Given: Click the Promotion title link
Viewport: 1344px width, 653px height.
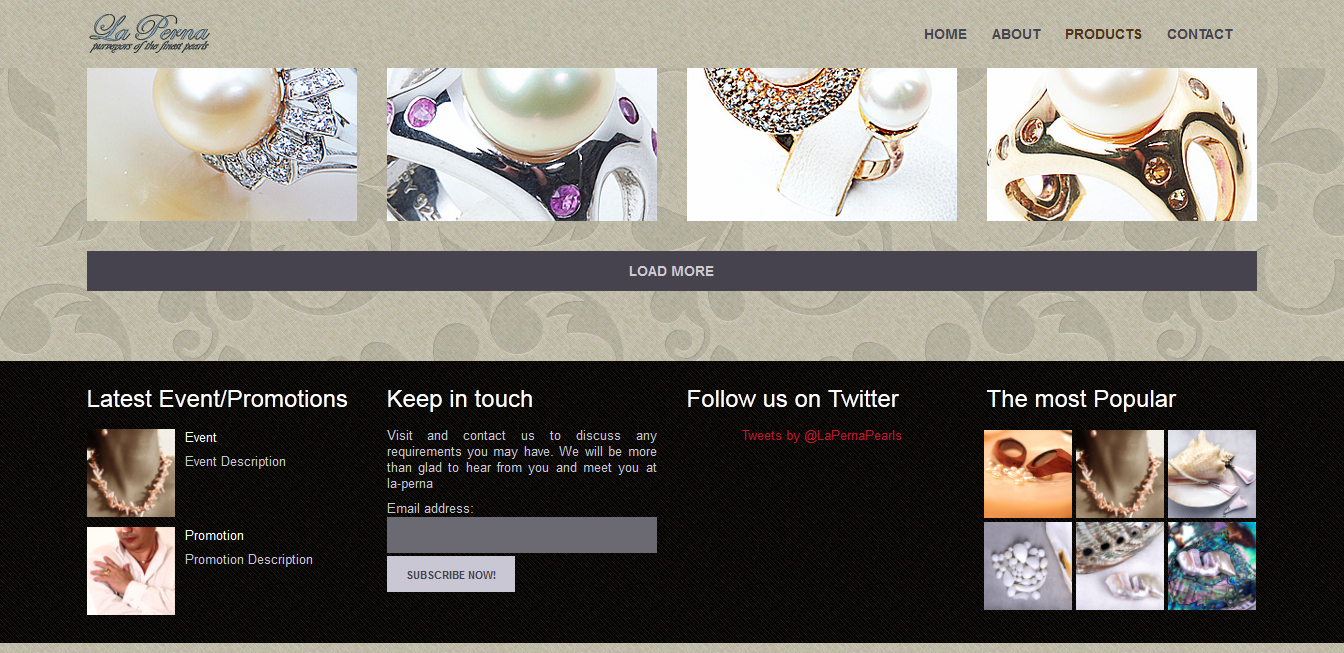Looking at the screenshot, I should (x=214, y=535).
